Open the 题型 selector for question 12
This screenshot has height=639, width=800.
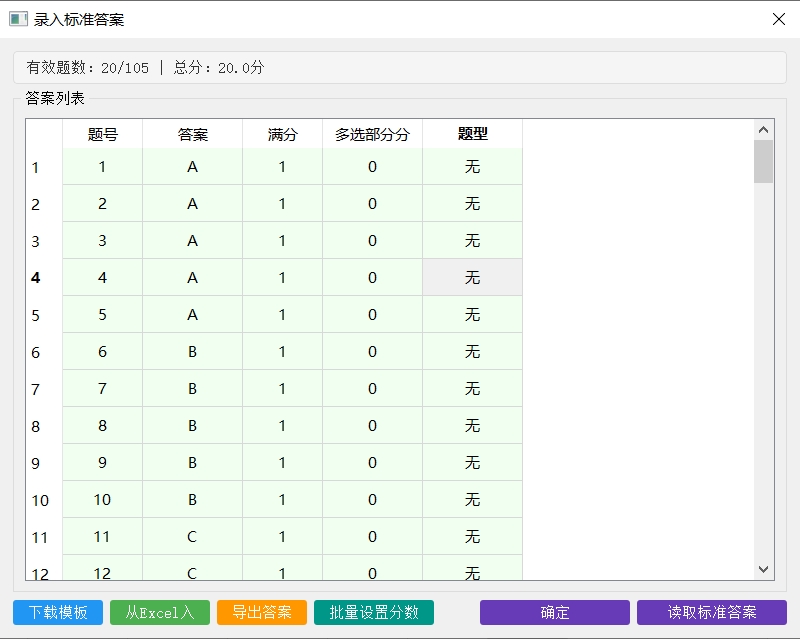click(472, 570)
